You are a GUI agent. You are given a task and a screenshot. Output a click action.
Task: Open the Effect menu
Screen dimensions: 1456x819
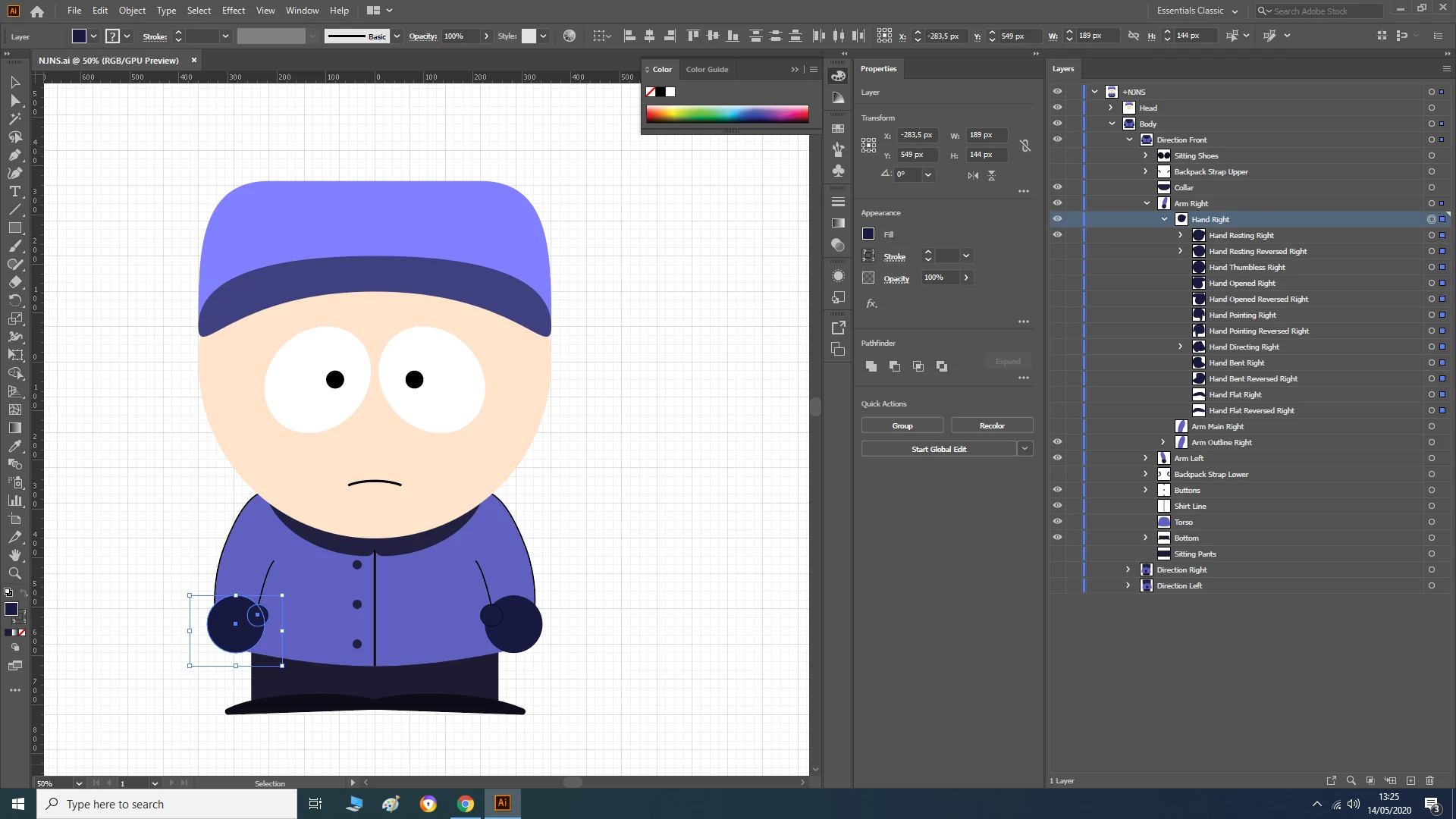(233, 11)
